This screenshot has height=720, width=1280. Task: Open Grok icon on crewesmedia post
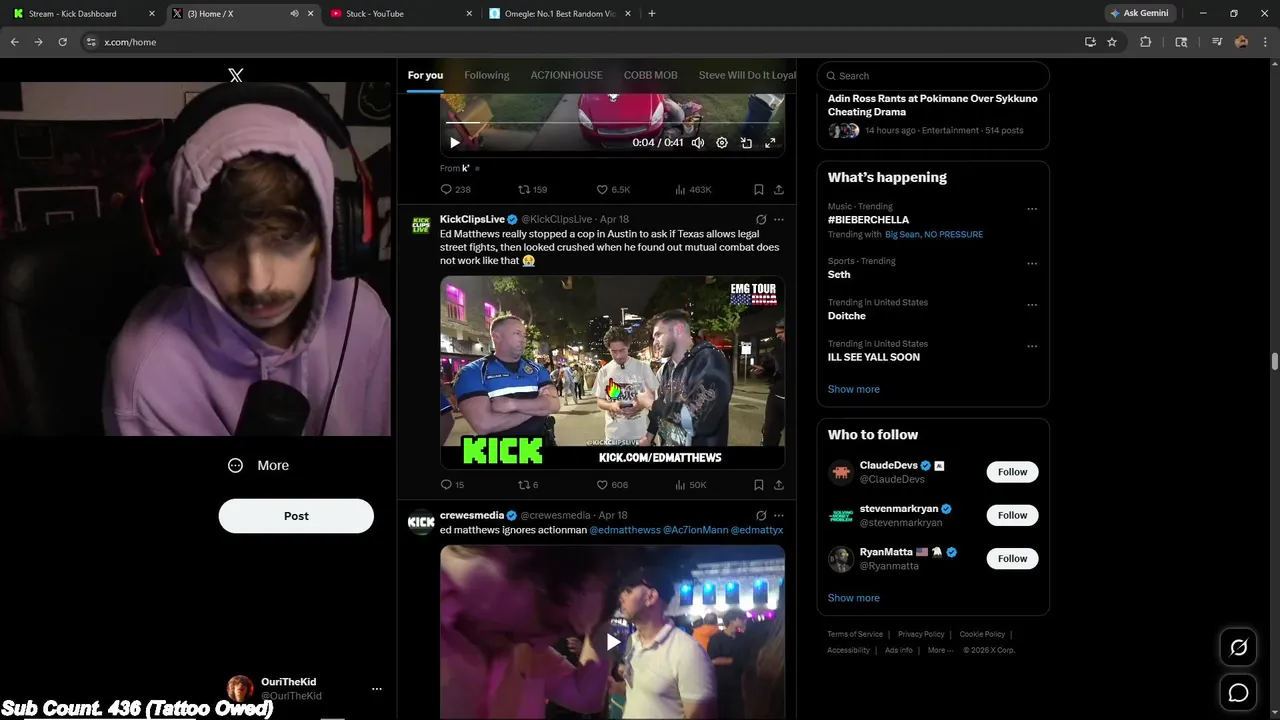point(761,515)
